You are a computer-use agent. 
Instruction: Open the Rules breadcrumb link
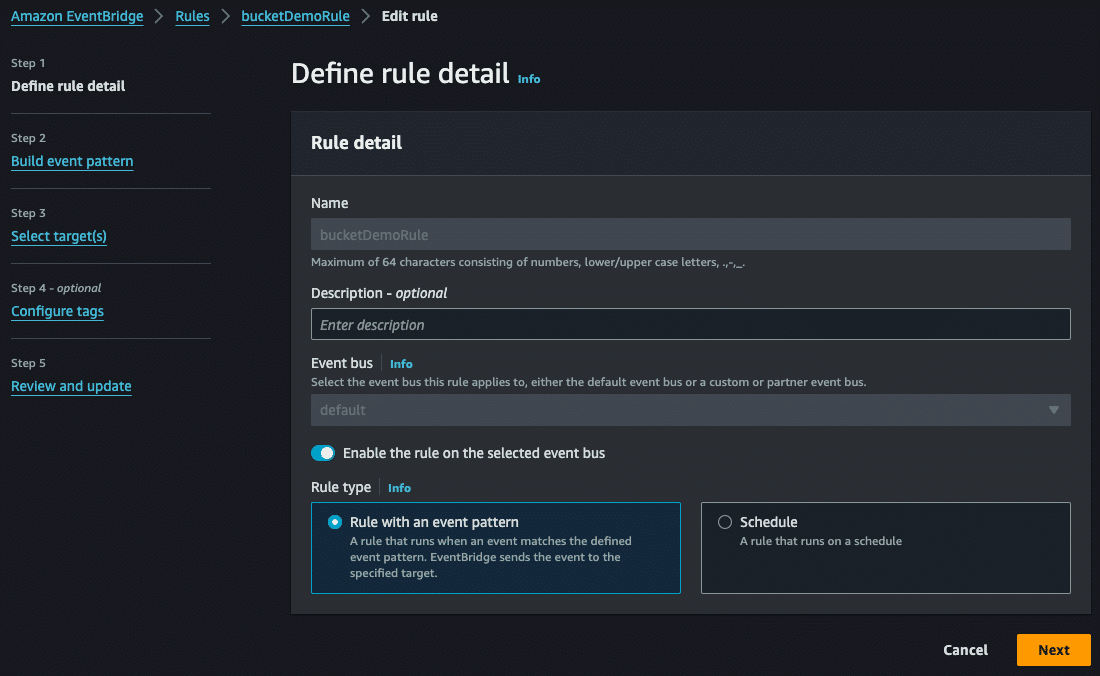click(x=192, y=16)
